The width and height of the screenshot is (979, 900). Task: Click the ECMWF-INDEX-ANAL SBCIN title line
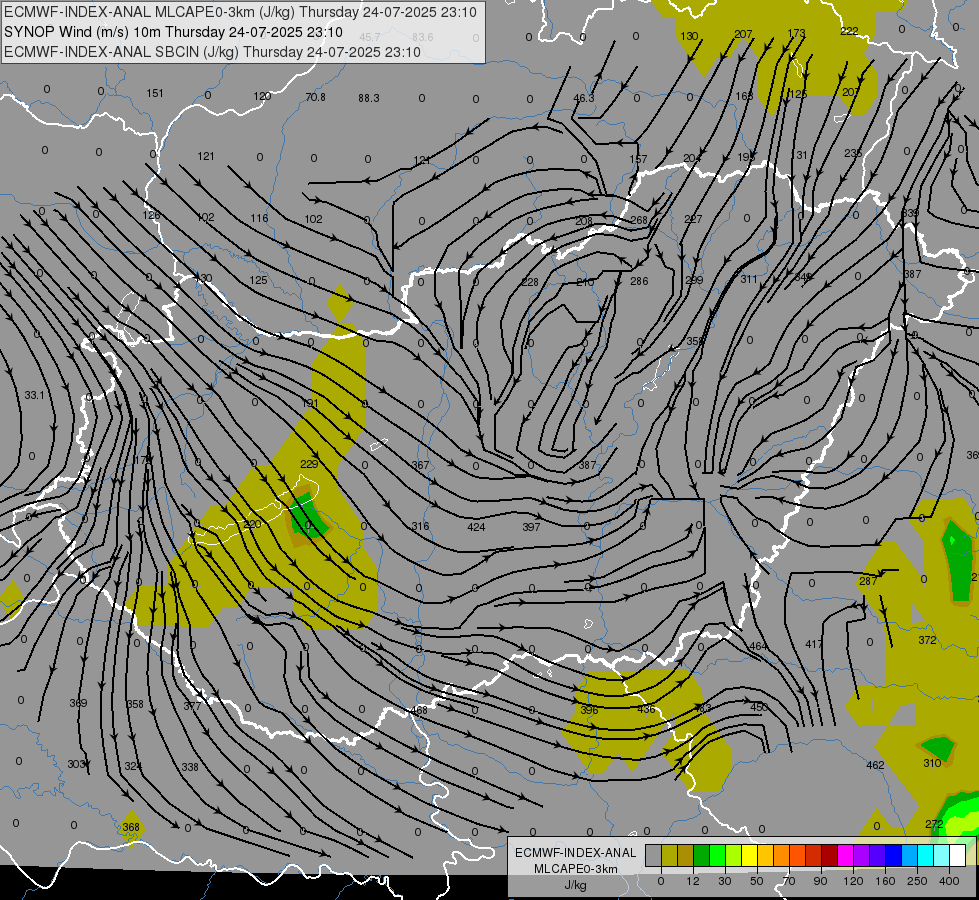click(x=212, y=52)
